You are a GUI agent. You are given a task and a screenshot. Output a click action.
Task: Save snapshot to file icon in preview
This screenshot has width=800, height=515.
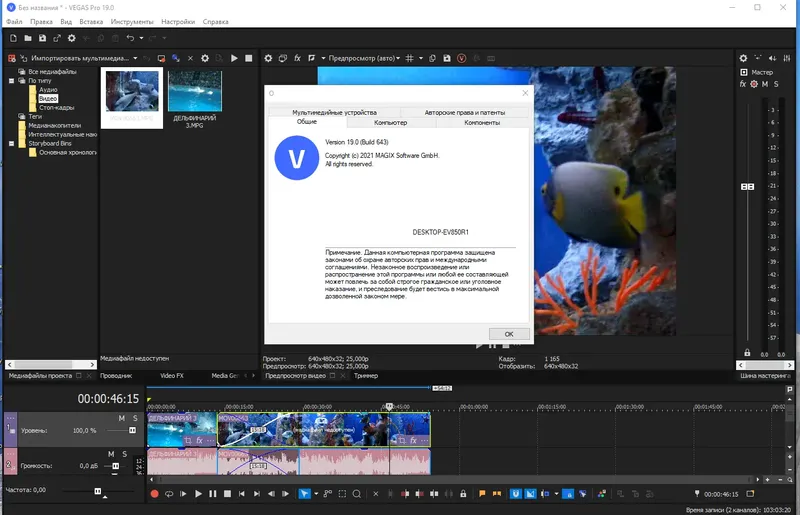pos(447,58)
